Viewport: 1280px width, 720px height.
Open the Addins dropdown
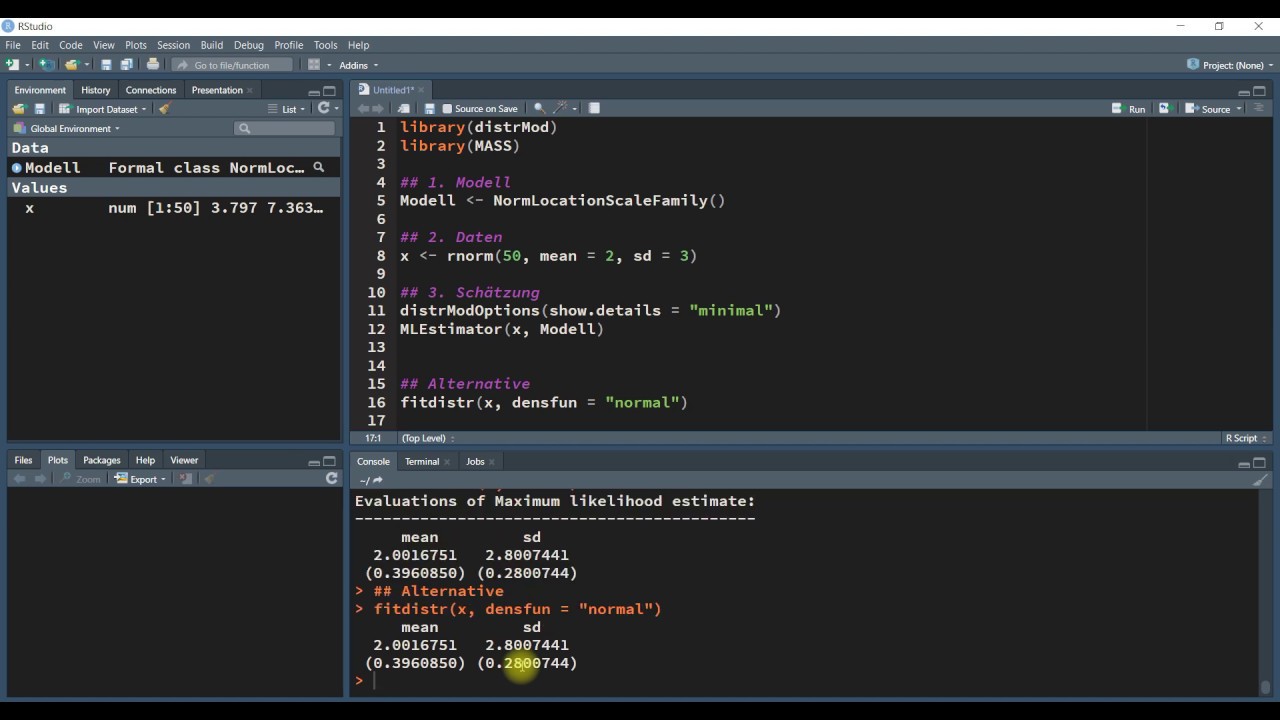(359, 65)
